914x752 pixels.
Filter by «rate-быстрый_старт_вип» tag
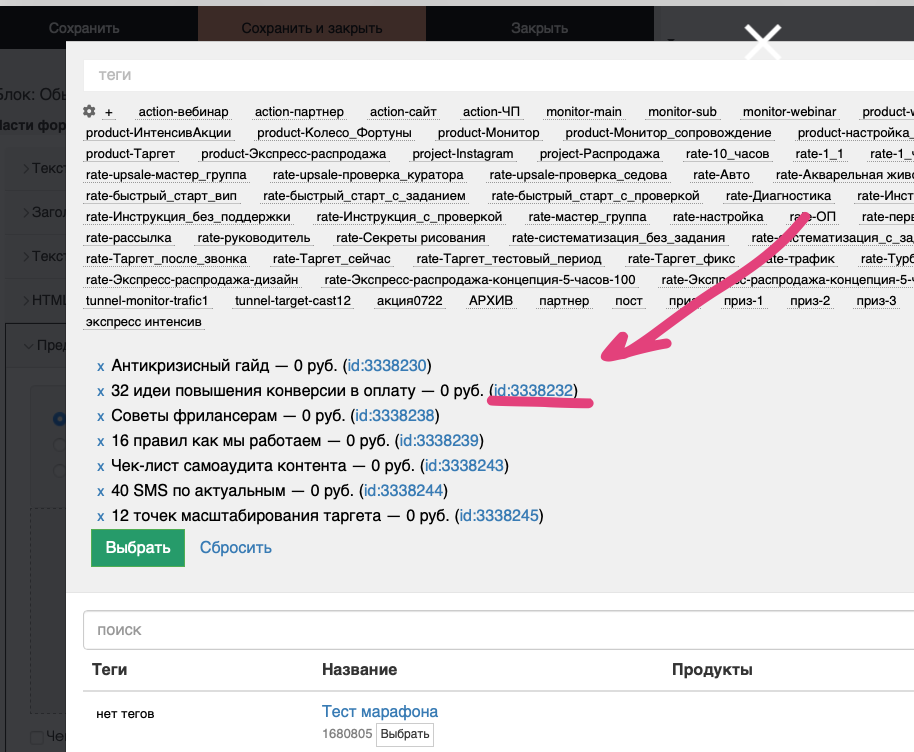coord(161,196)
